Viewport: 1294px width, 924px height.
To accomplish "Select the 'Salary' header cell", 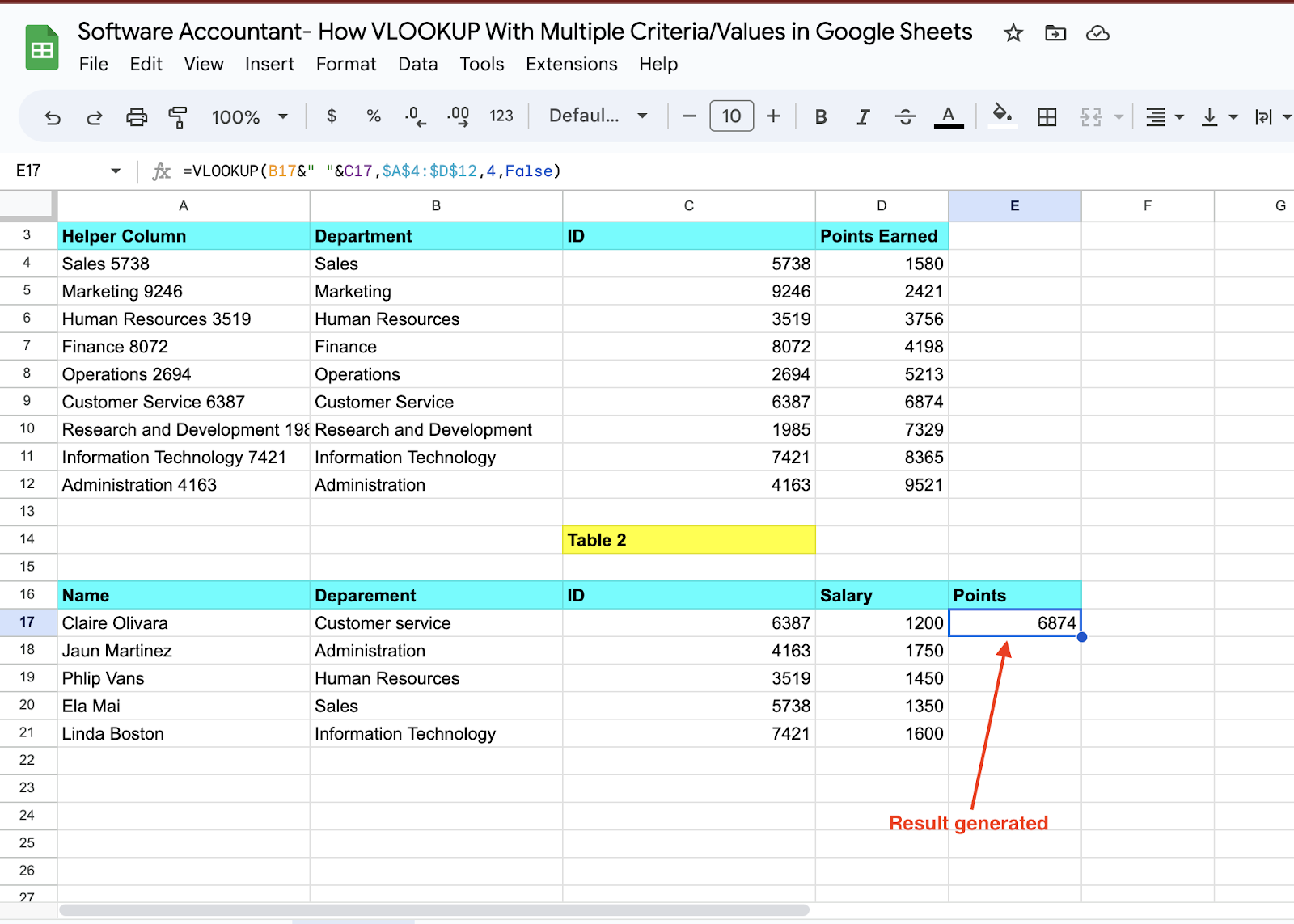I will tap(882, 596).
